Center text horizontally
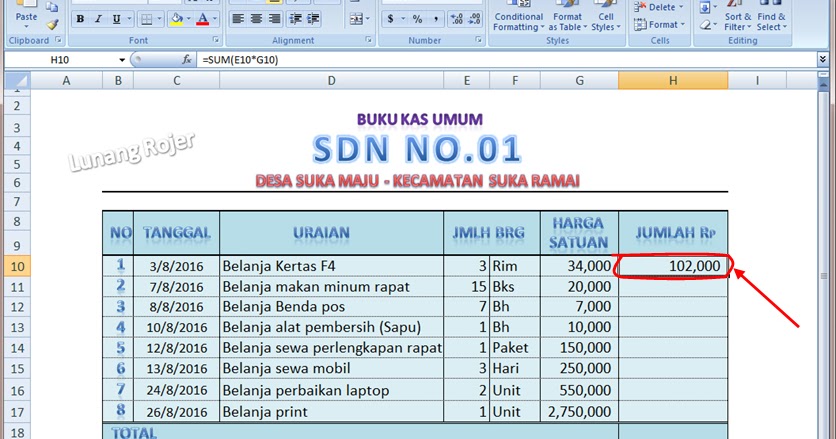836x439 pixels. click(256, 19)
